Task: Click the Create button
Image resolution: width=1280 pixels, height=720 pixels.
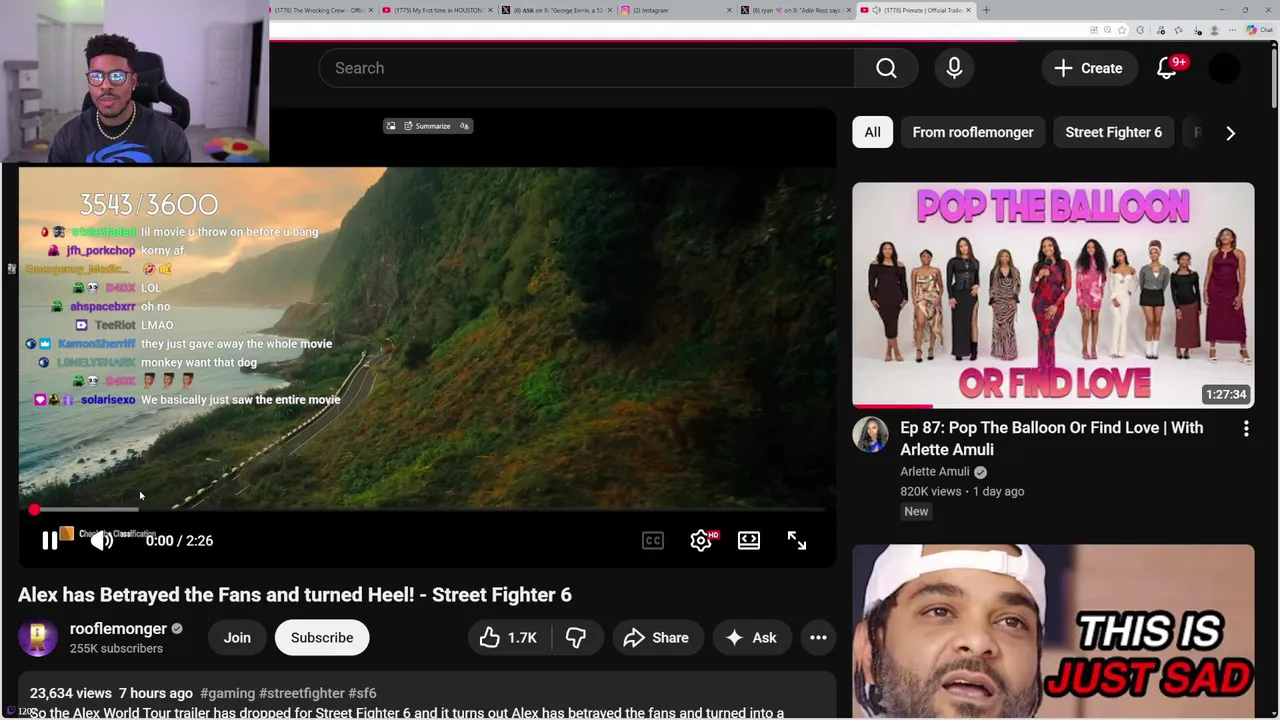Action: point(1088,68)
